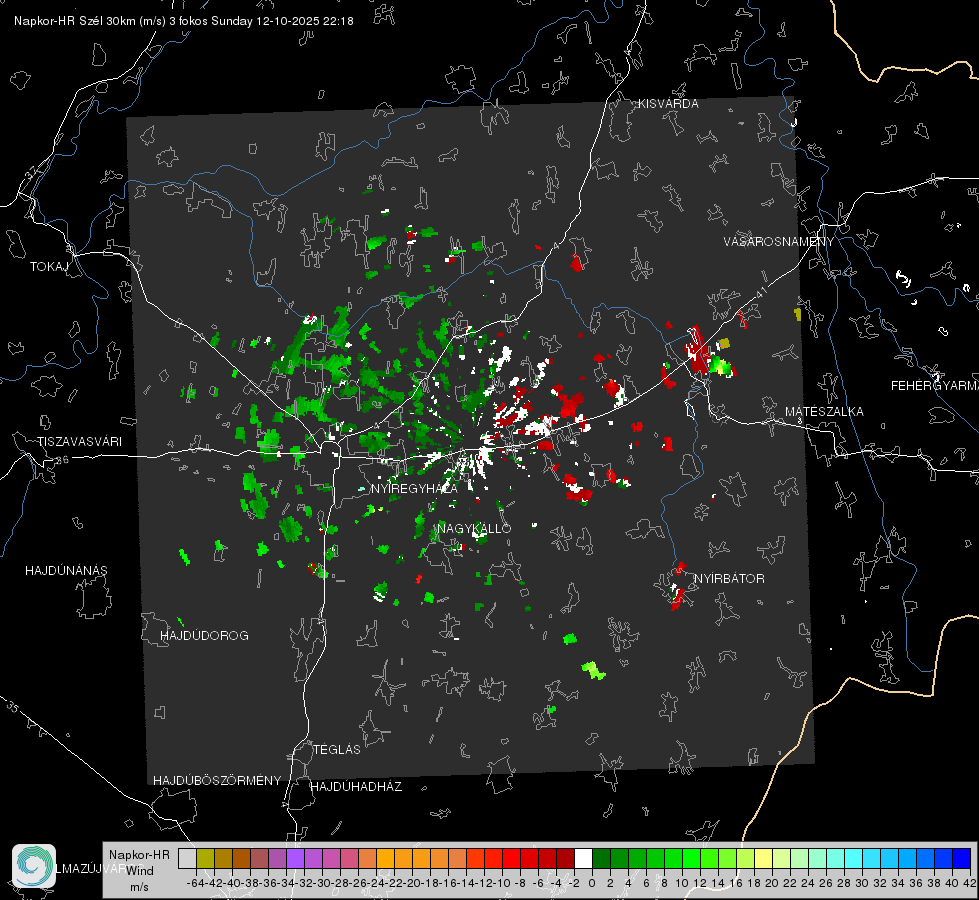This screenshot has width=979, height=900.
Task: Click the TOKAJ town label
Action: coord(49,267)
